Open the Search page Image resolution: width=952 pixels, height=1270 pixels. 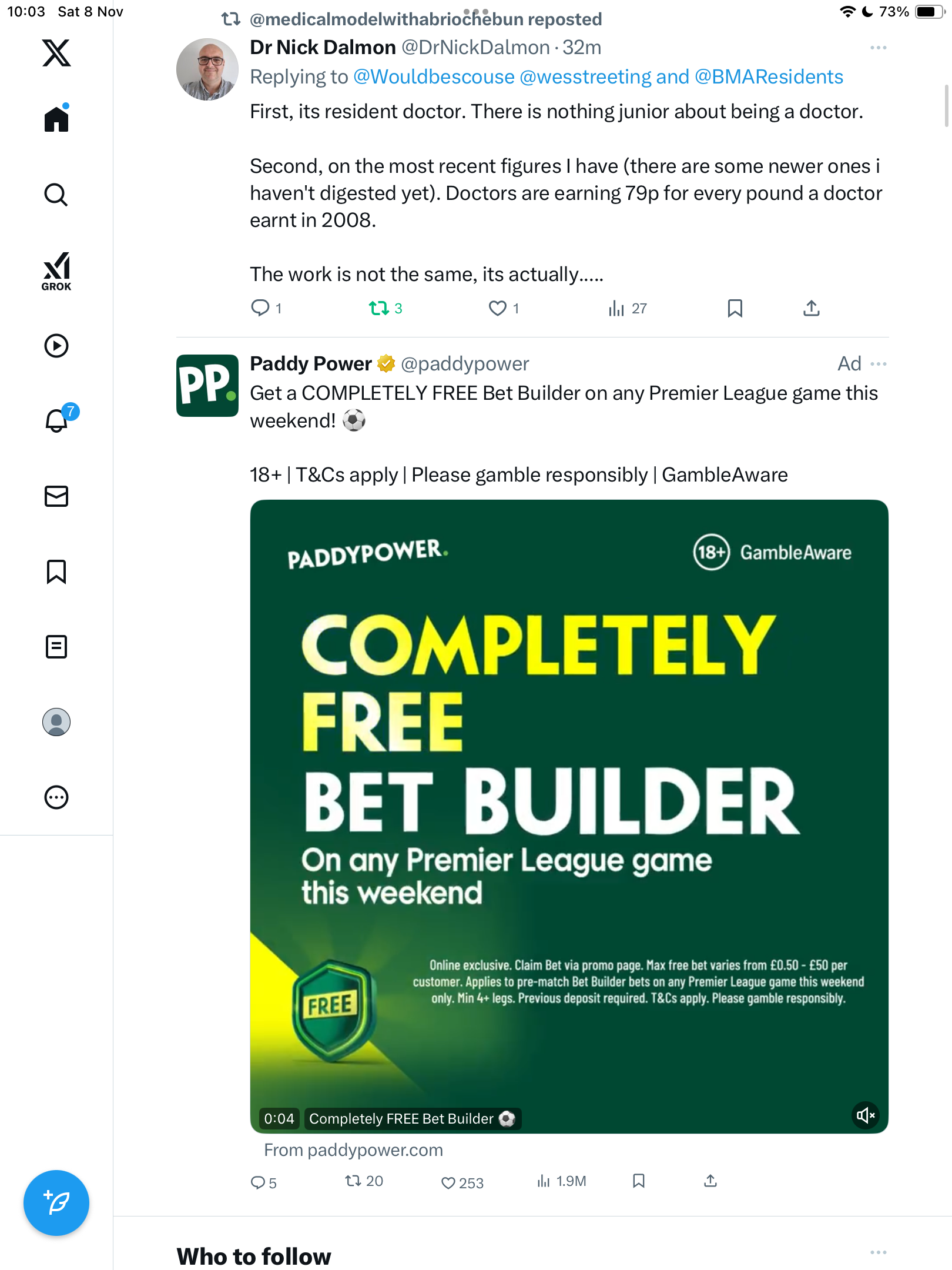(56, 195)
